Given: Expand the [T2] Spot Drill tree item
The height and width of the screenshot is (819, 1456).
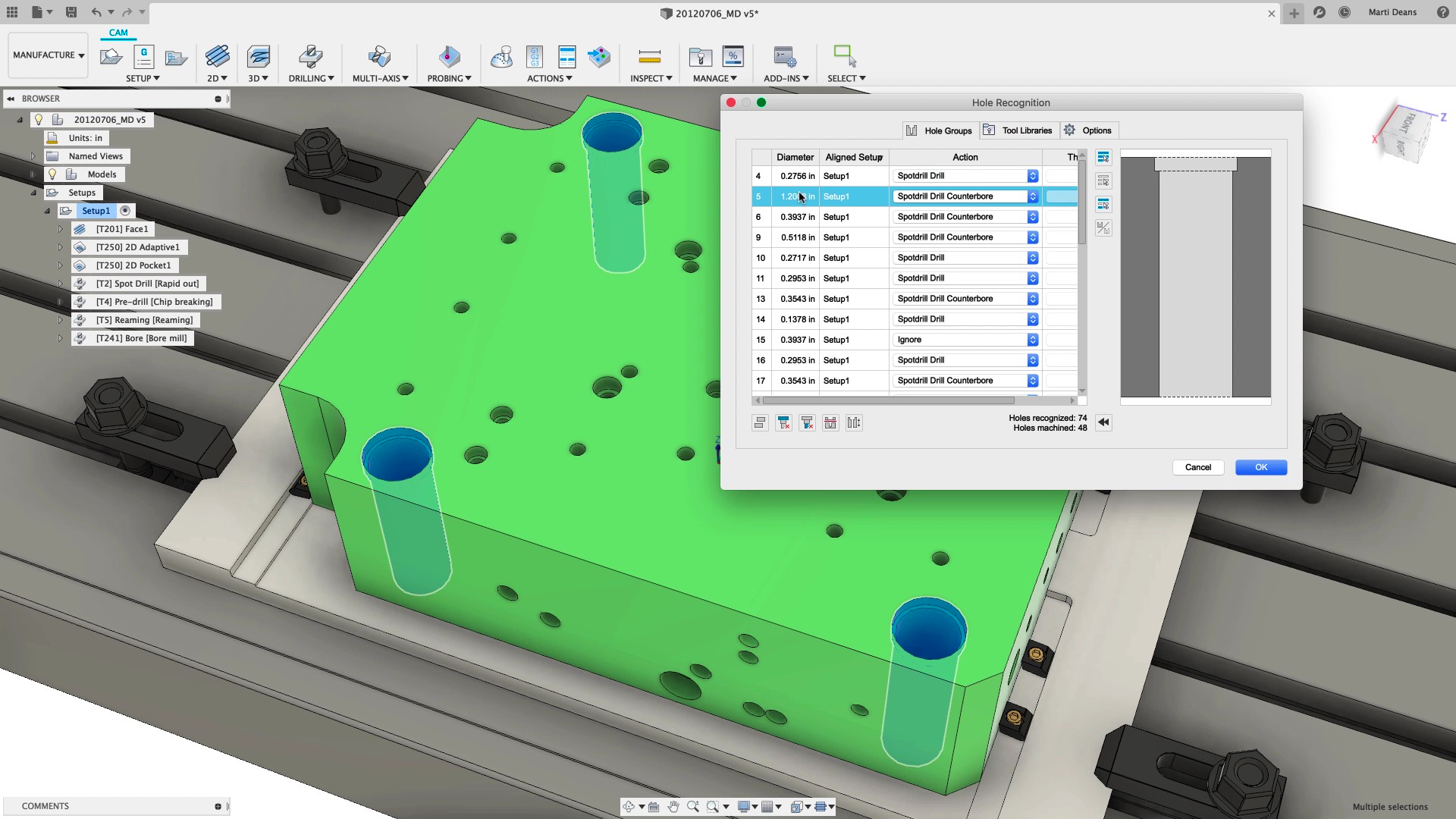Looking at the screenshot, I should tap(61, 283).
